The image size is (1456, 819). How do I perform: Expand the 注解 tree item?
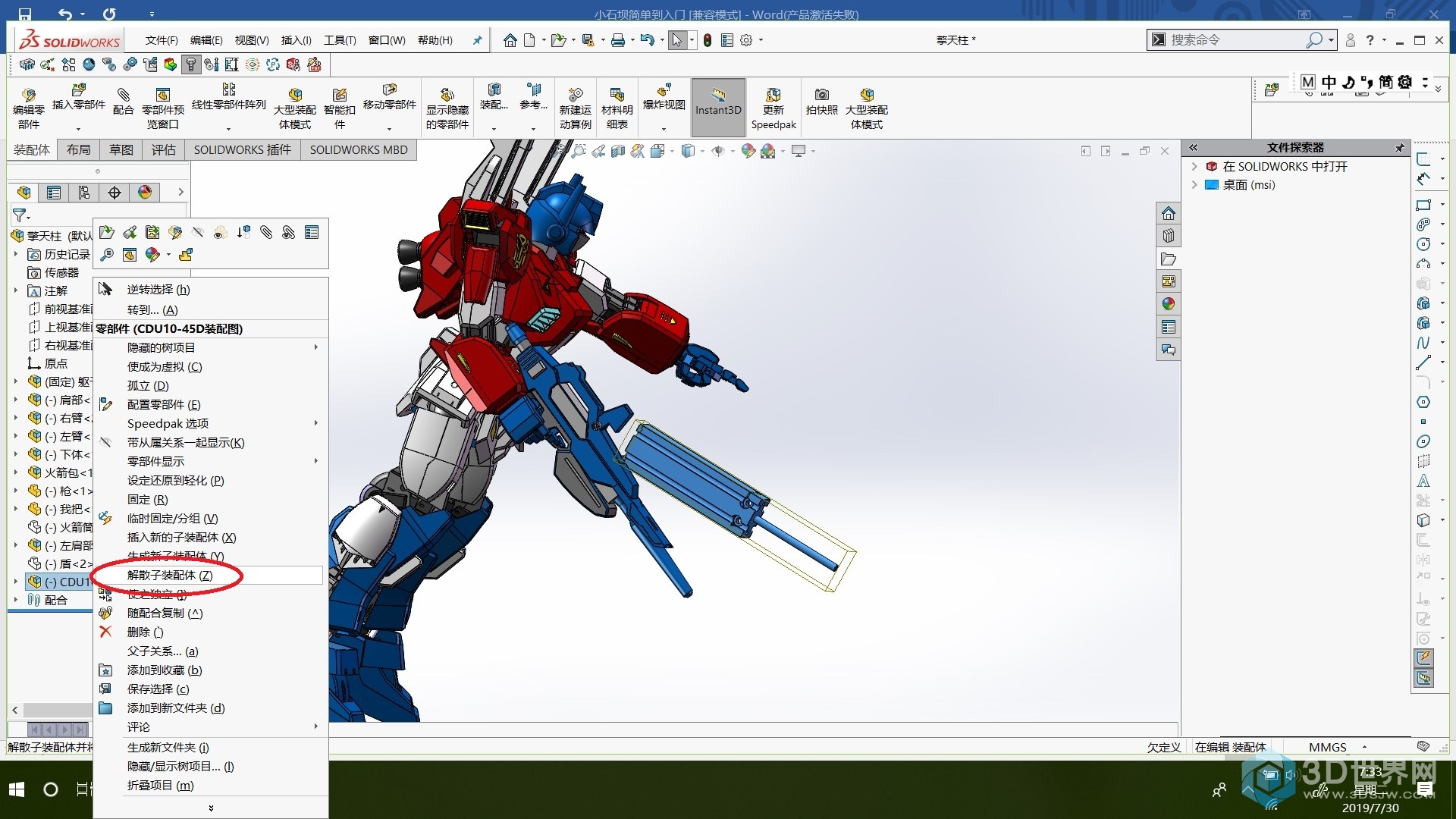15,290
